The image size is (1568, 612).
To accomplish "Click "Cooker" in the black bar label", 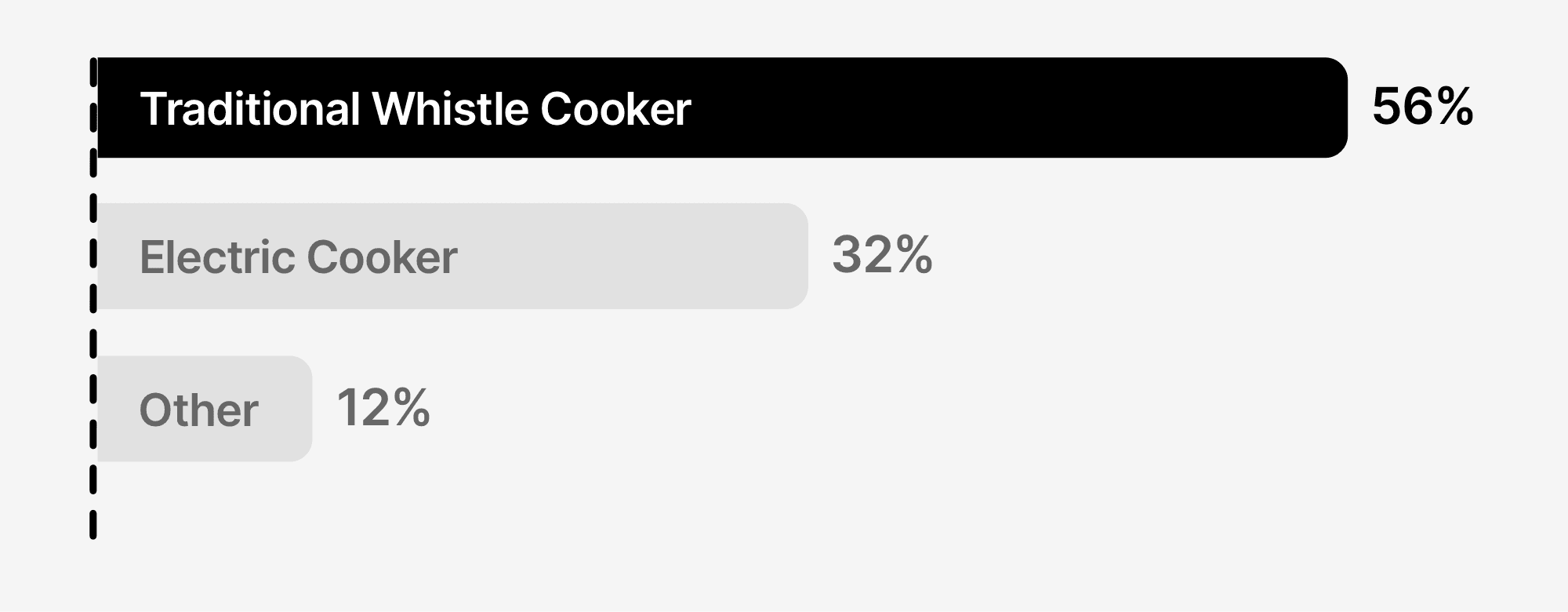I will pyautogui.click(x=615, y=108).
